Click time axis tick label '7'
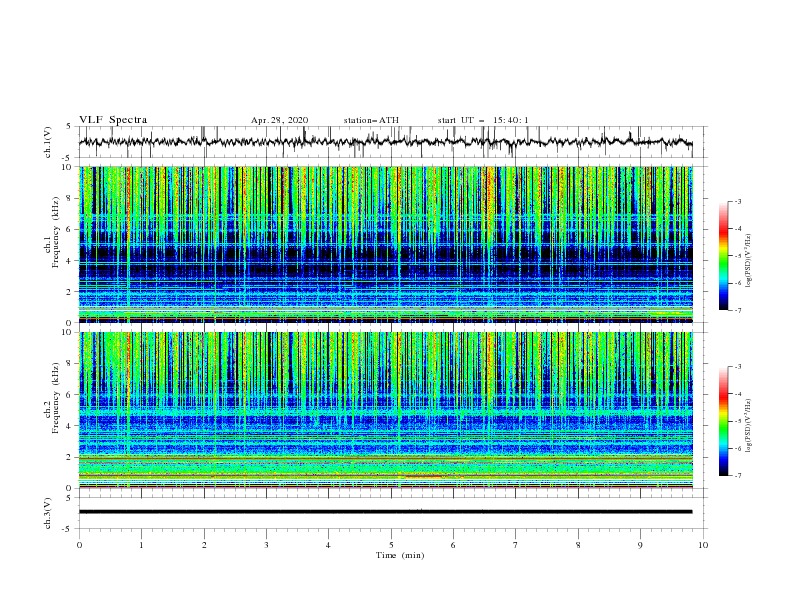The height and width of the screenshot is (612, 792). 516,545
